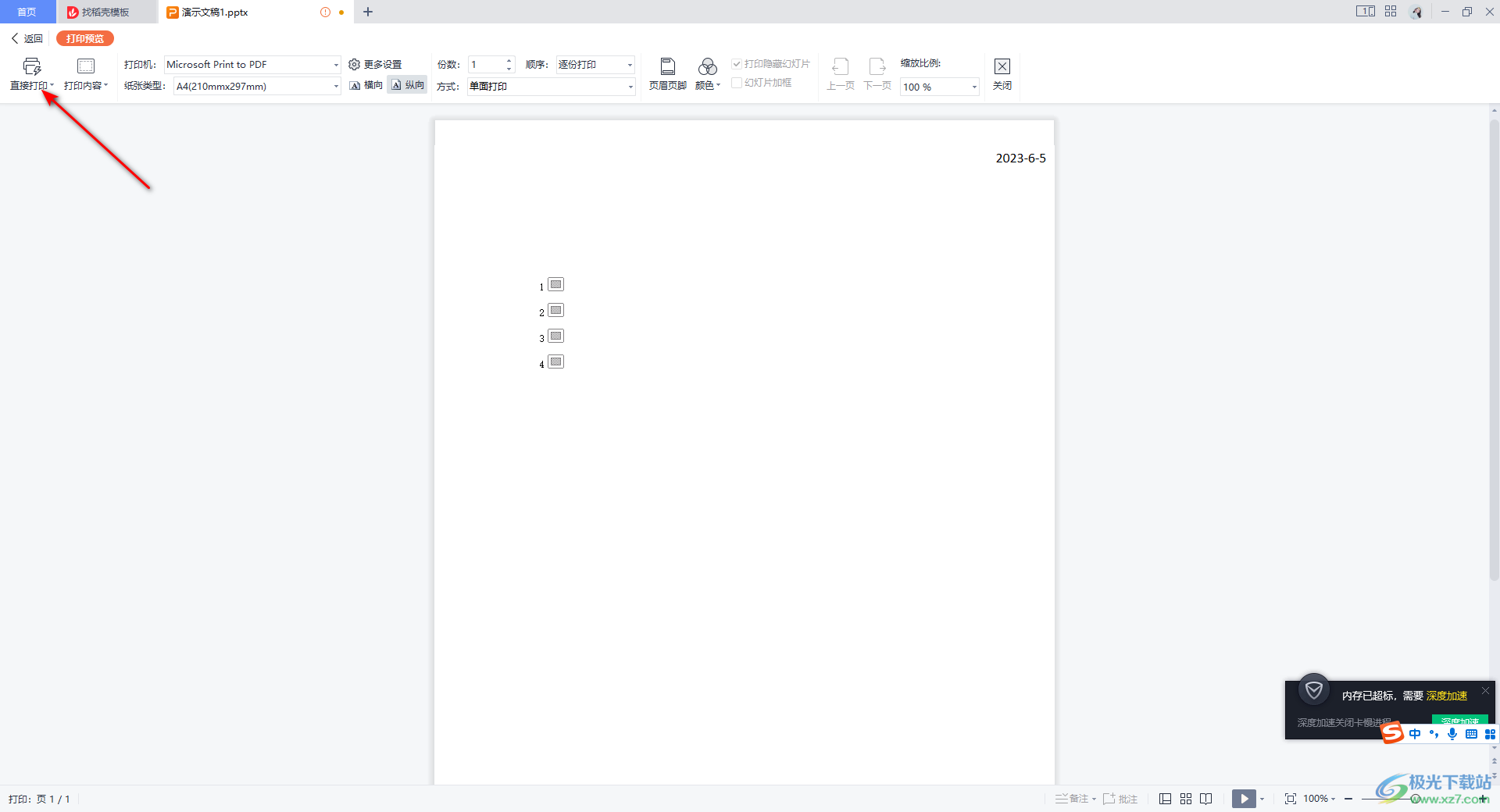This screenshot has width=1500, height=812.
Task: Click the zoom slider handle
Action: coord(1415,799)
